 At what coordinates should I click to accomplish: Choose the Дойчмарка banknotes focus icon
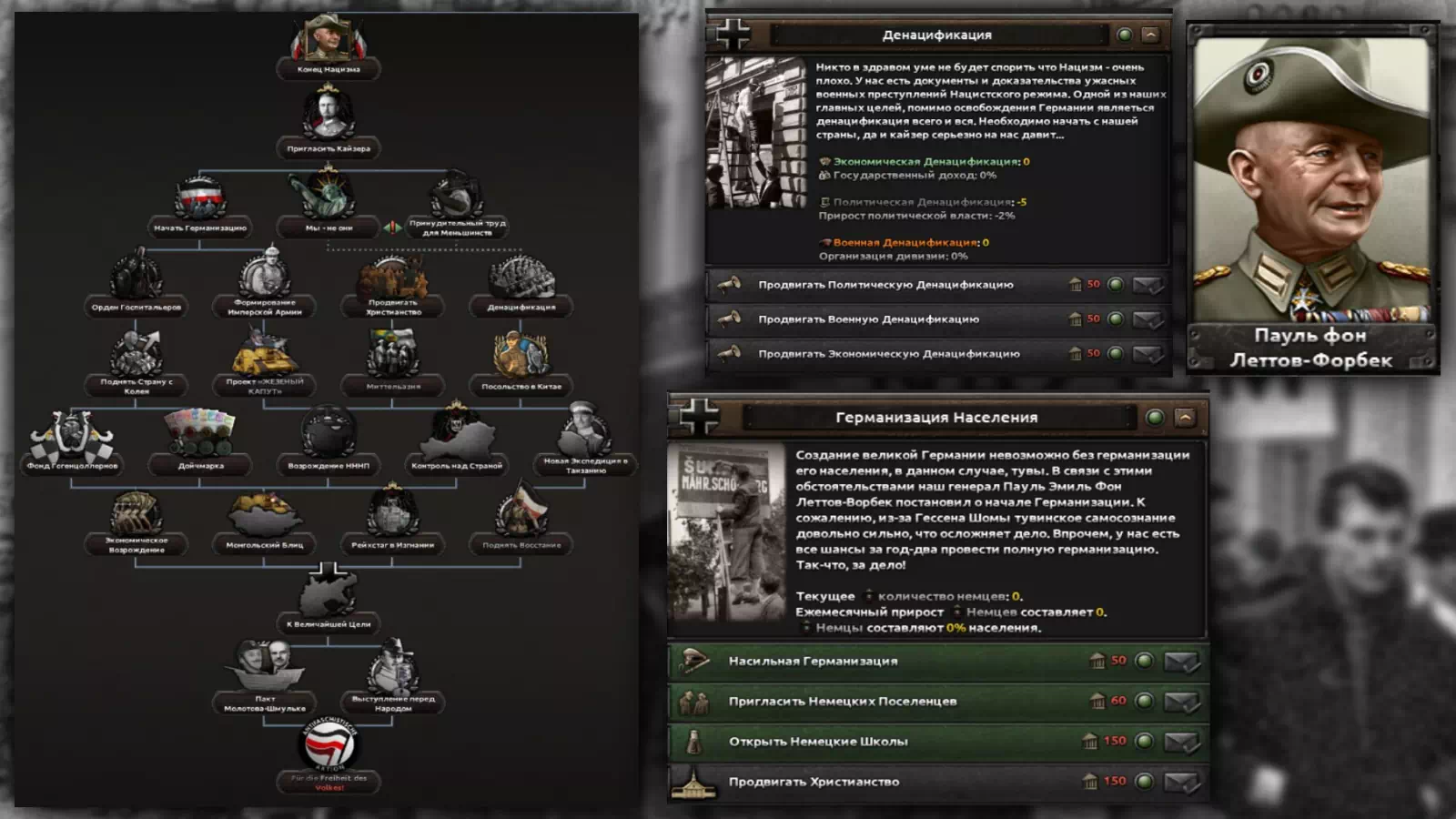[x=200, y=432]
